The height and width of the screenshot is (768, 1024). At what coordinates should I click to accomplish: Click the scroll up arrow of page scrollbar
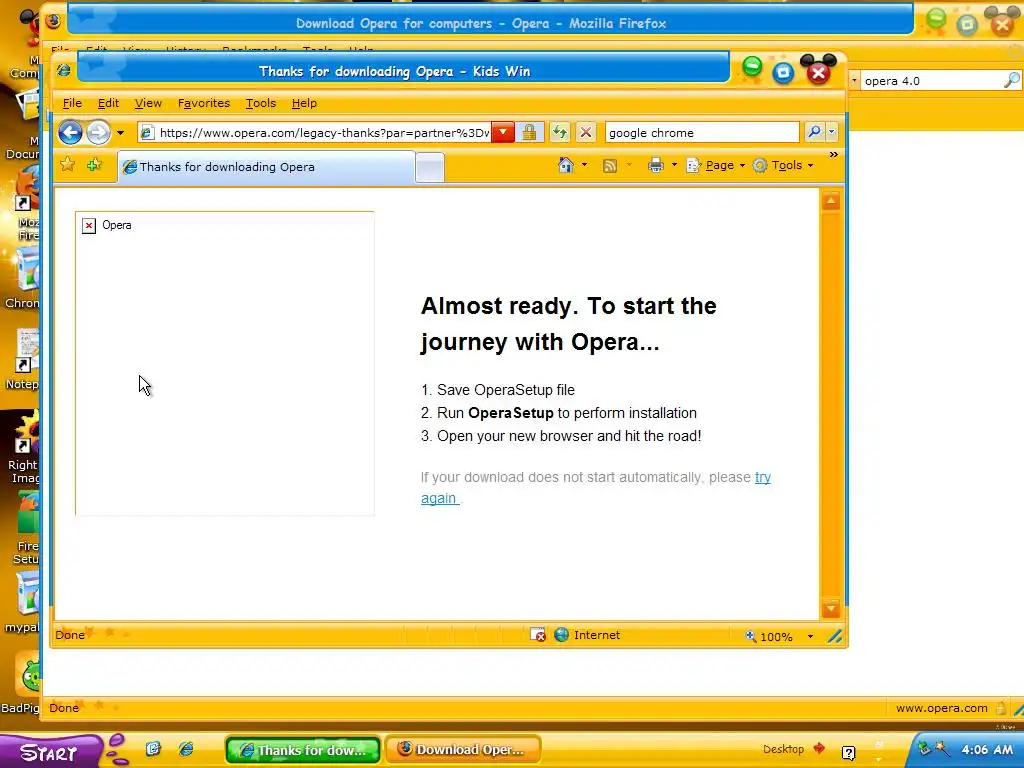[x=831, y=200]
